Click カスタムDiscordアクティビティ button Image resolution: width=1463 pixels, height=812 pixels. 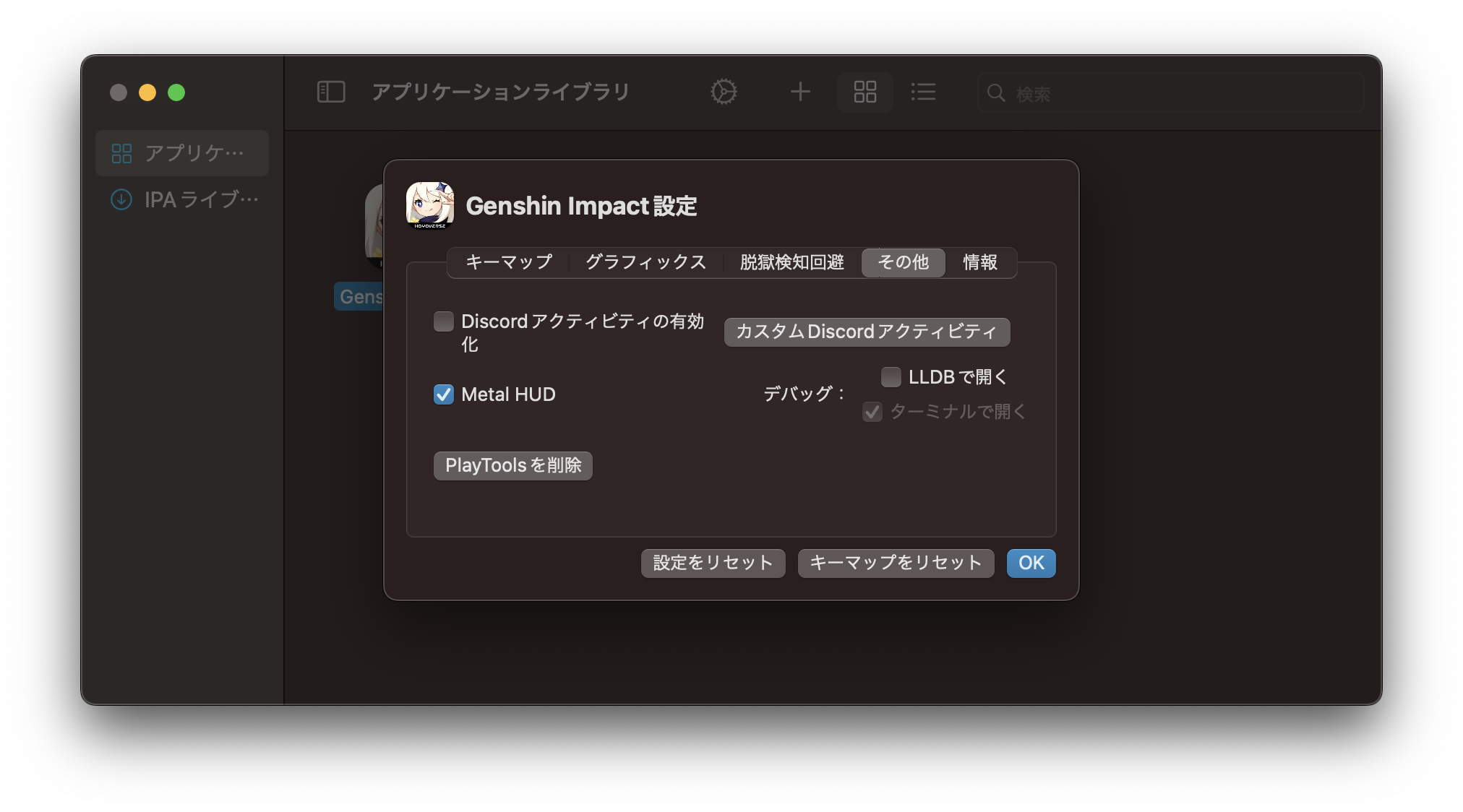tap(867, 332)
